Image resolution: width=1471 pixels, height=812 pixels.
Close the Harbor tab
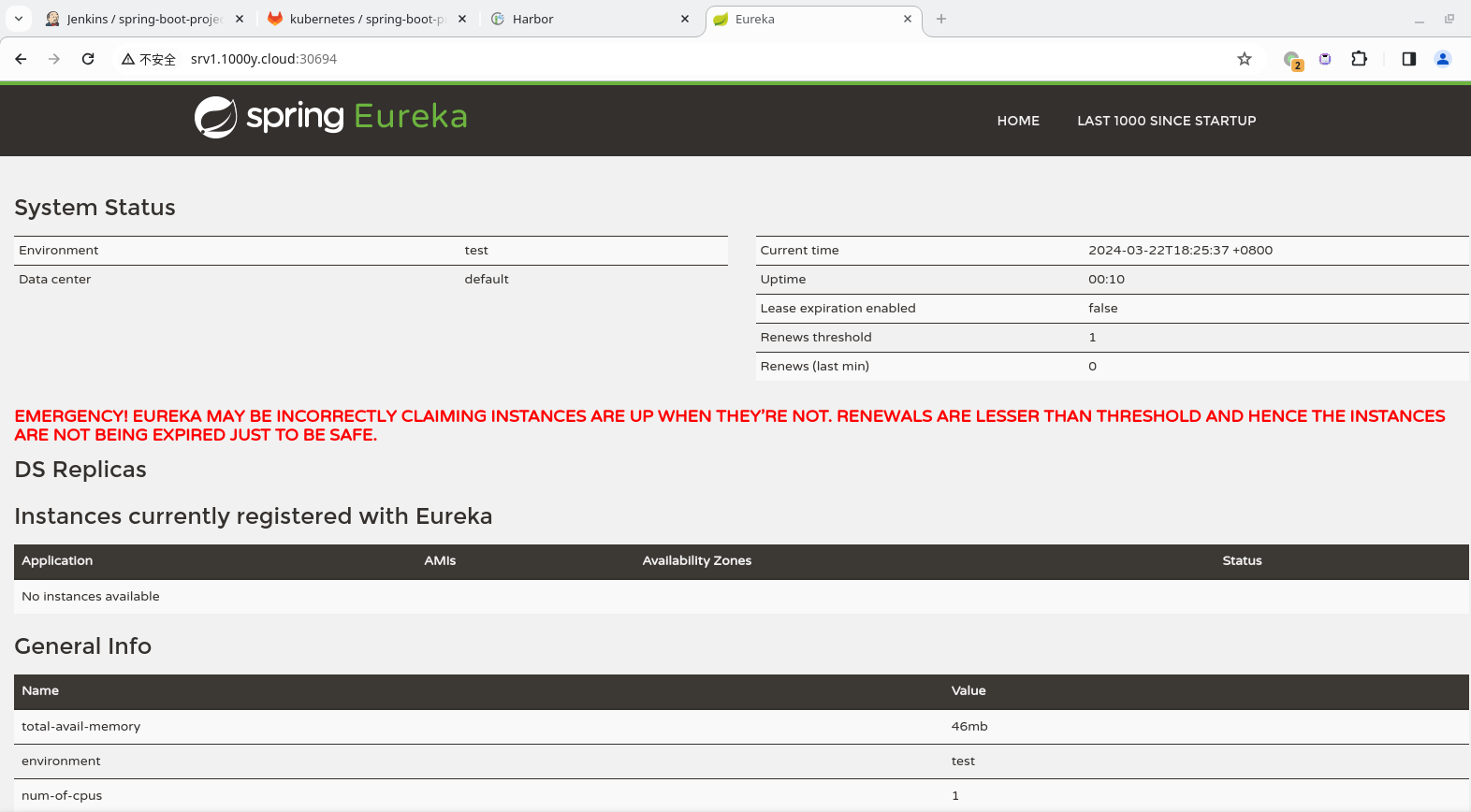click(685, 19)
